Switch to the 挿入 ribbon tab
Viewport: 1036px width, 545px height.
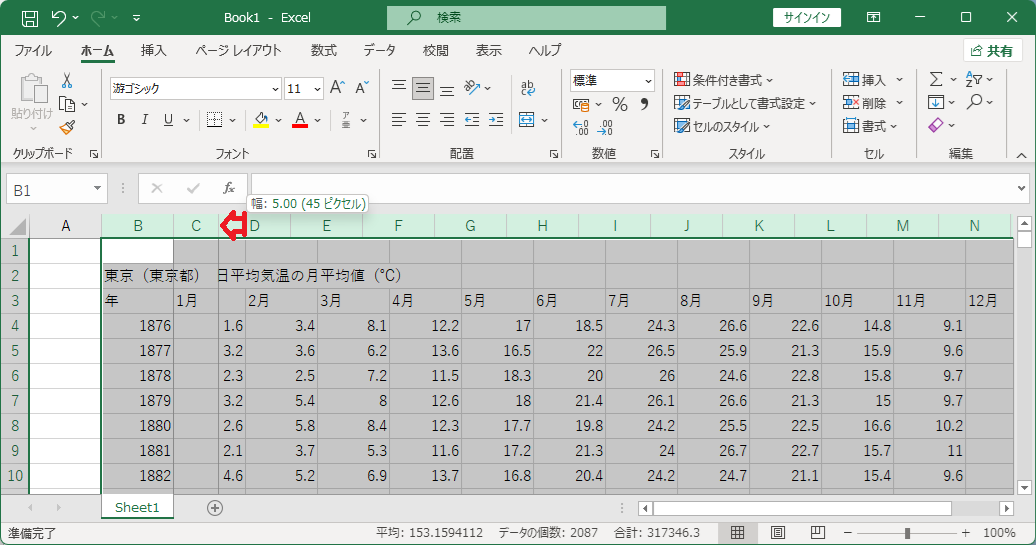click(153, 50)
